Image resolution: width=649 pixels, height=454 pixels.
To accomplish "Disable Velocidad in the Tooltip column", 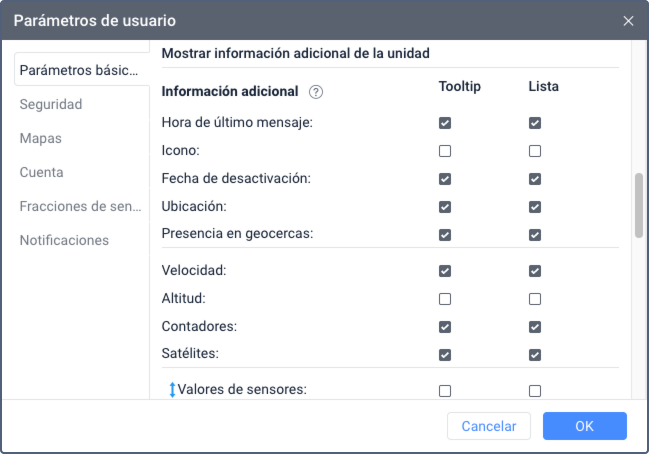I will click(x=445, y=271).
